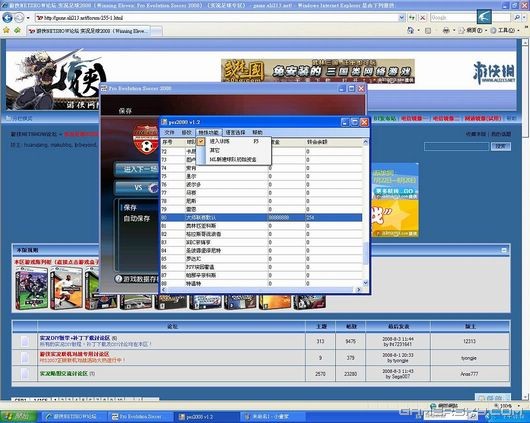The image size is (530, 423).
Task: Select row 81 in the team table
Action: 261,226
